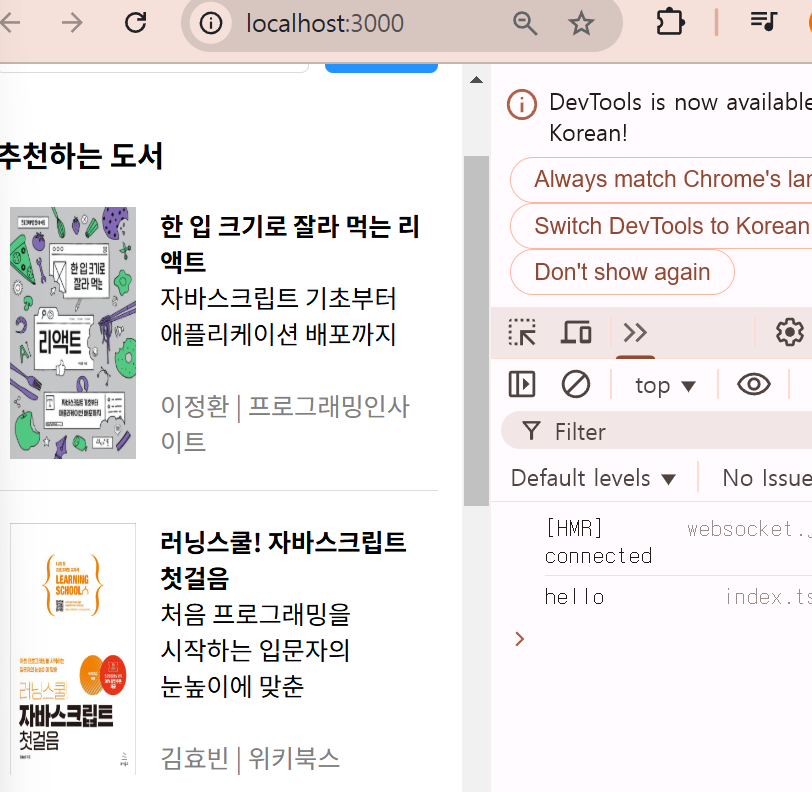Select the inspect element tool

click(522, 333)
